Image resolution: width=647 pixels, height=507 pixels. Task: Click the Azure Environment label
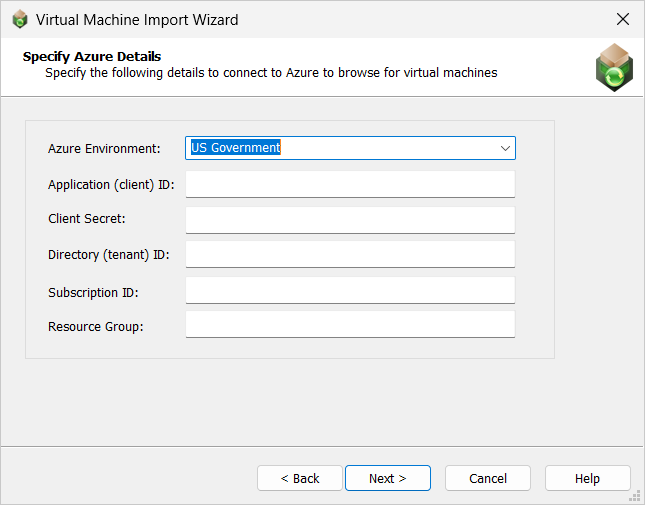pyautogui.click(x=104, y=149)
